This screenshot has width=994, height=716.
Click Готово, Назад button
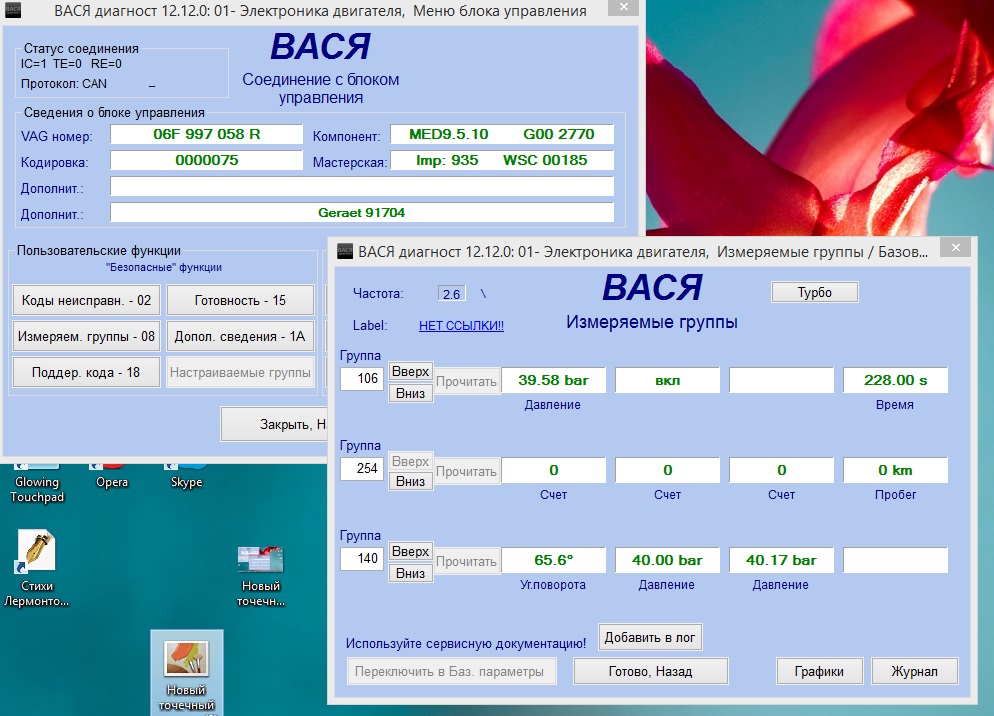pos(650,672)
